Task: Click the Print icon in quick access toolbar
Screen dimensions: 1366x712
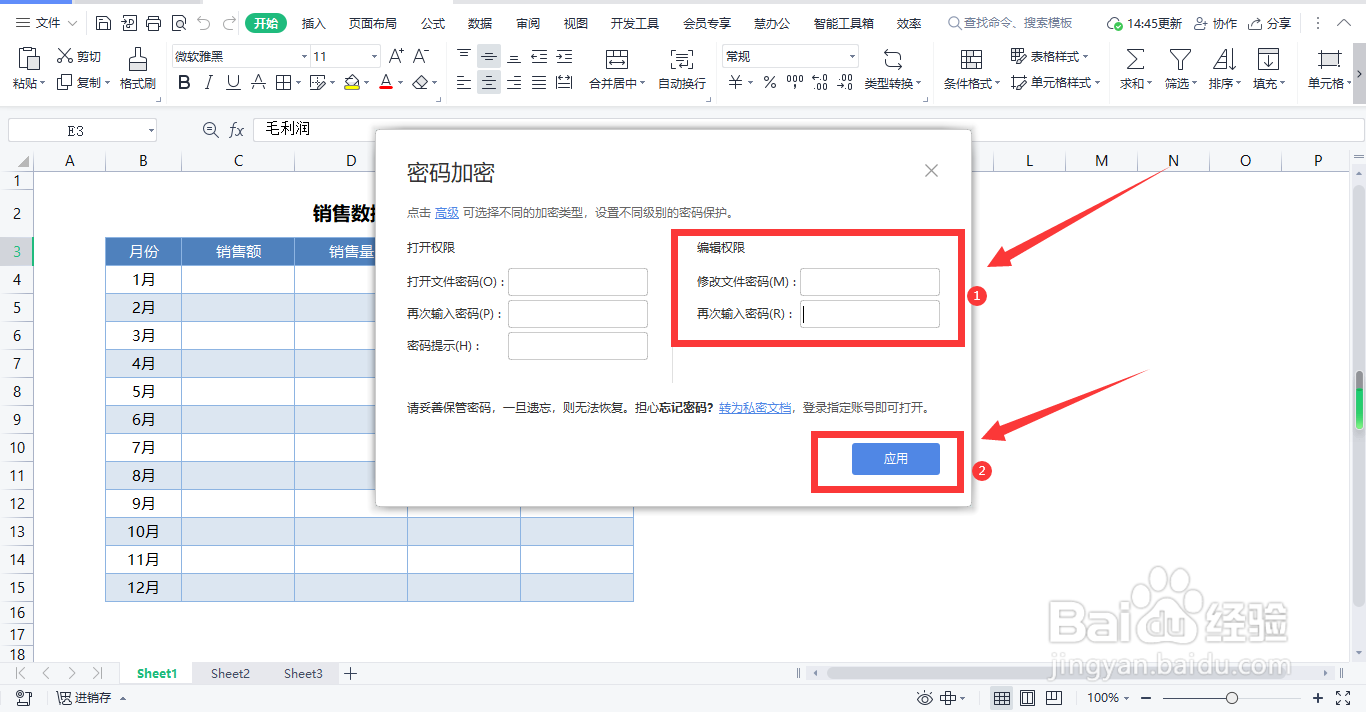Action: (153, 21)
